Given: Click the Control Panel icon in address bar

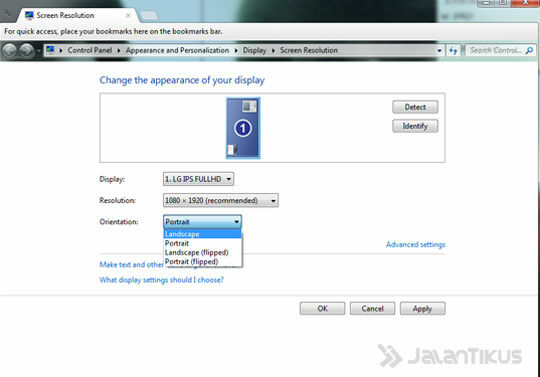Looking at the screenshot, I should [50, 50].
